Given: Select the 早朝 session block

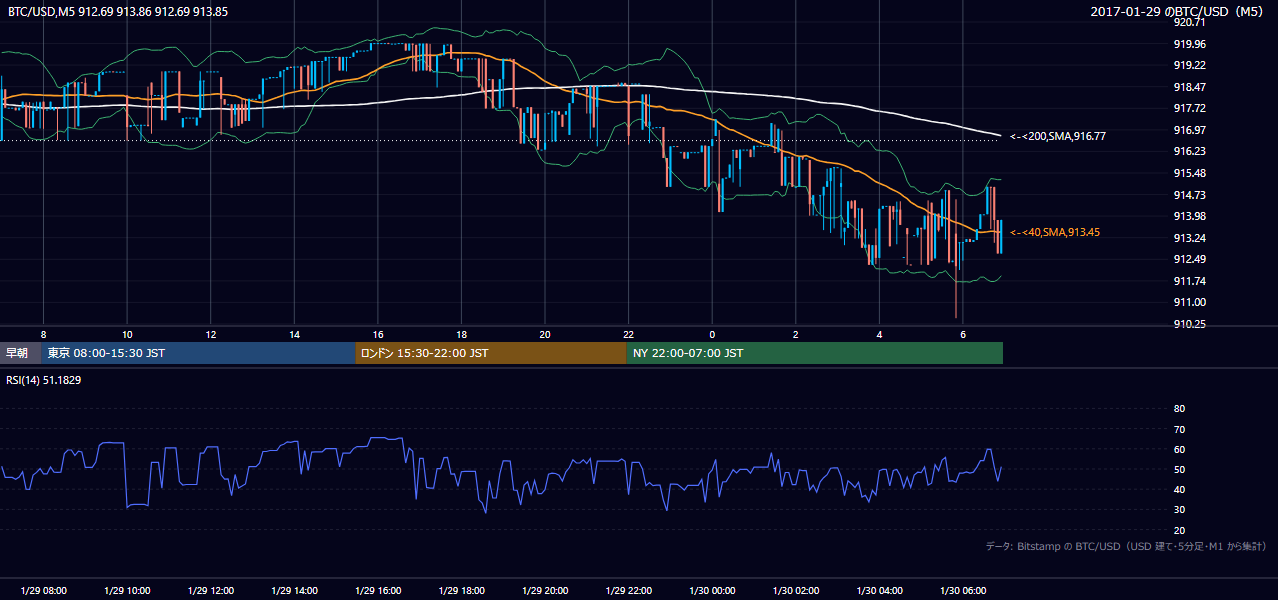Looking at the screenshot, I should [x=20, y=353].
